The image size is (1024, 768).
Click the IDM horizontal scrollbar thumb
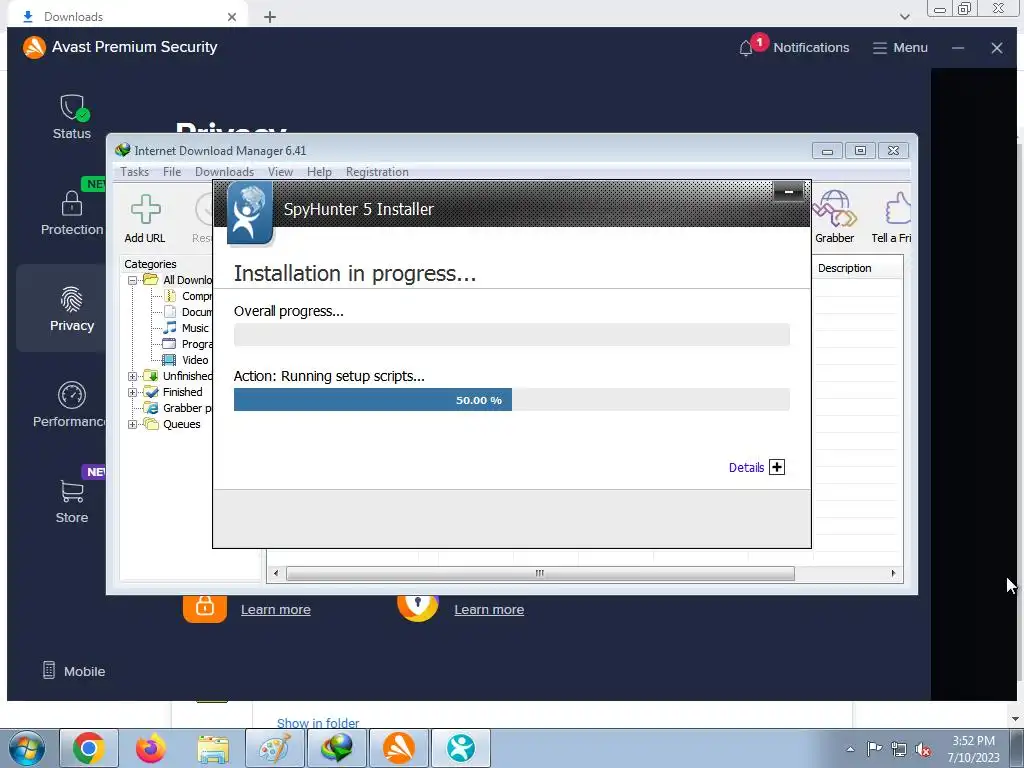(540, 573)
